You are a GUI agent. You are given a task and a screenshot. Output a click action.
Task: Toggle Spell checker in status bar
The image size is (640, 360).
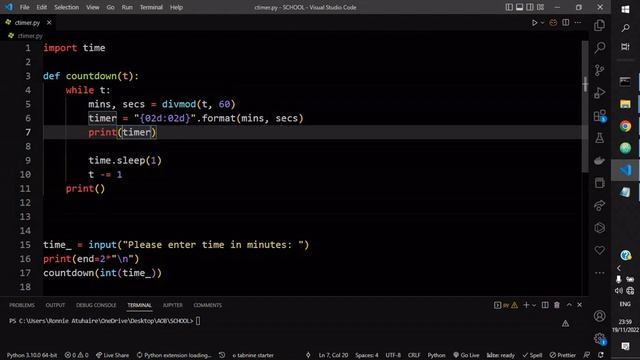point(532,355)
